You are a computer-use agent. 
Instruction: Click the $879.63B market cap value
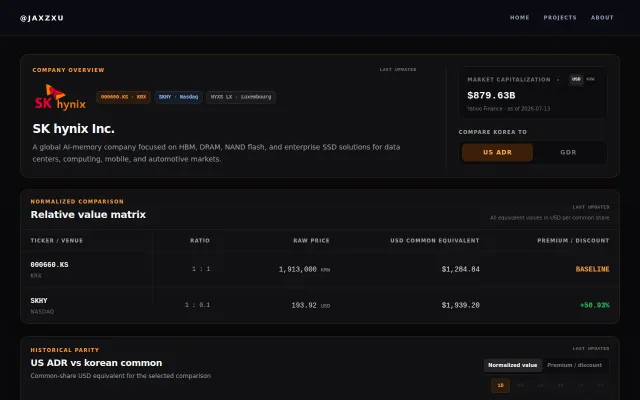[x=491, y=95]
